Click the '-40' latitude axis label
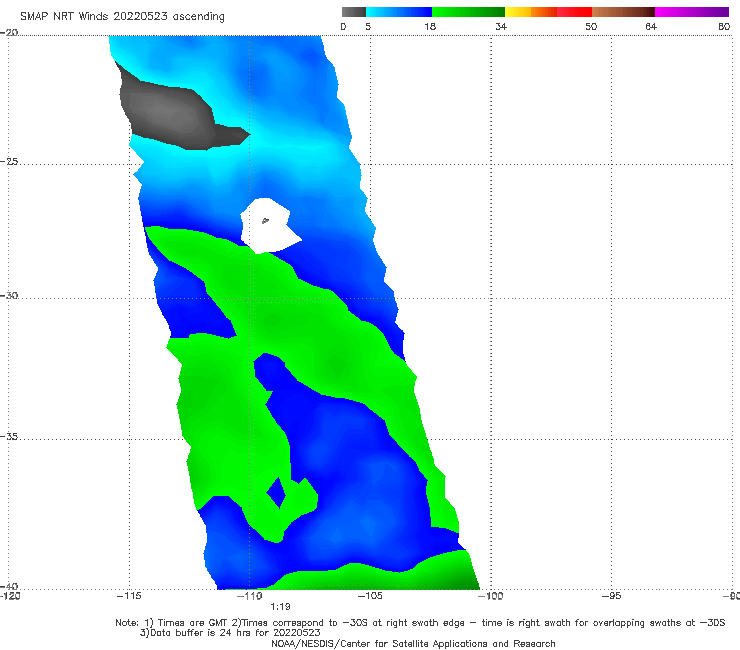Screen dimensions: 740x650 click(9, 587)
